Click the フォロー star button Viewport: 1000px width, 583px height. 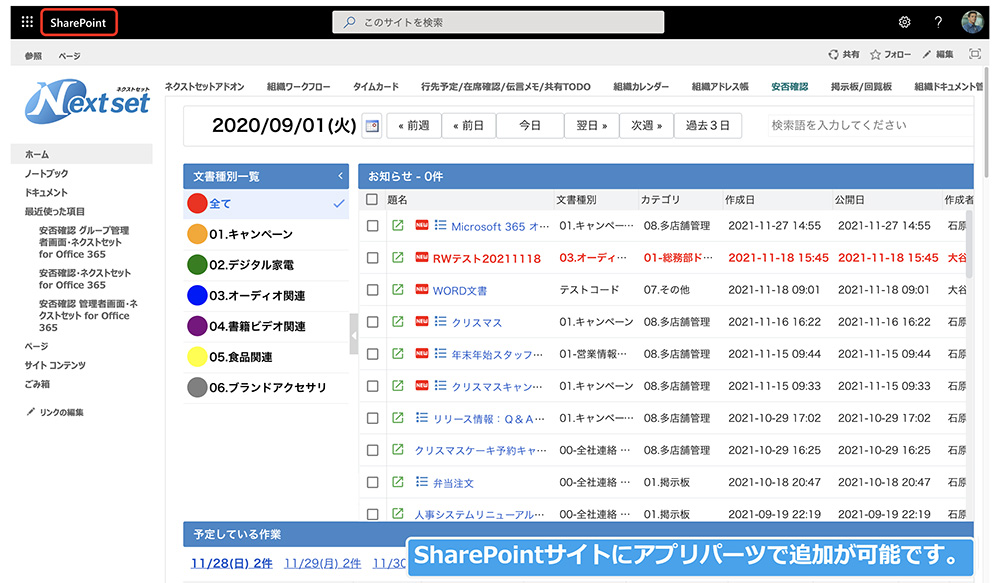[890, 55]
